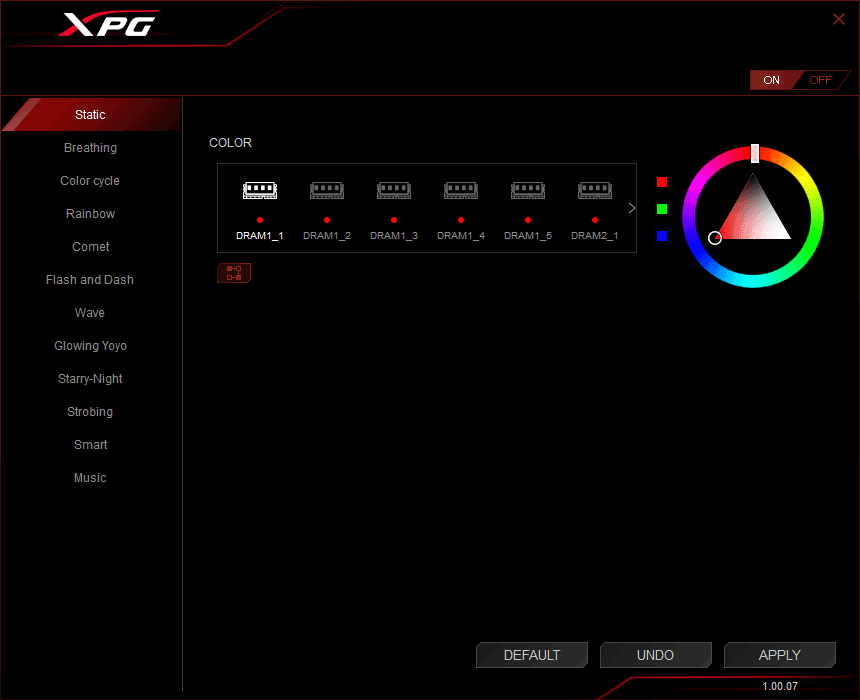Switch to the Rainbow effect

point(90,214)
